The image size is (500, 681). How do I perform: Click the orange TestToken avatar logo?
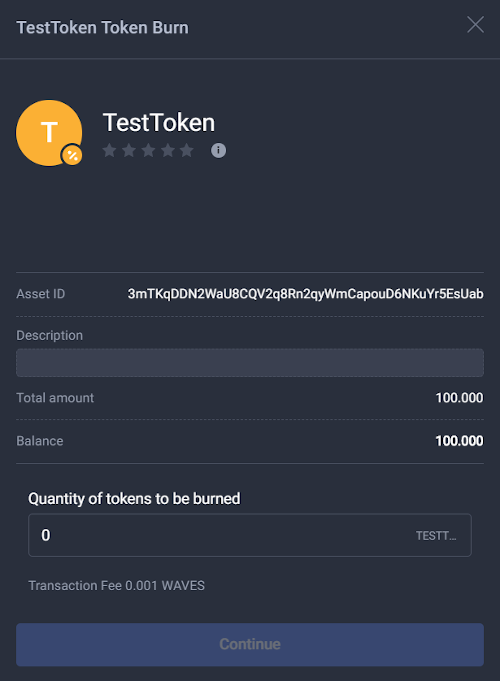pyautogui.click(x=49, y=133)
